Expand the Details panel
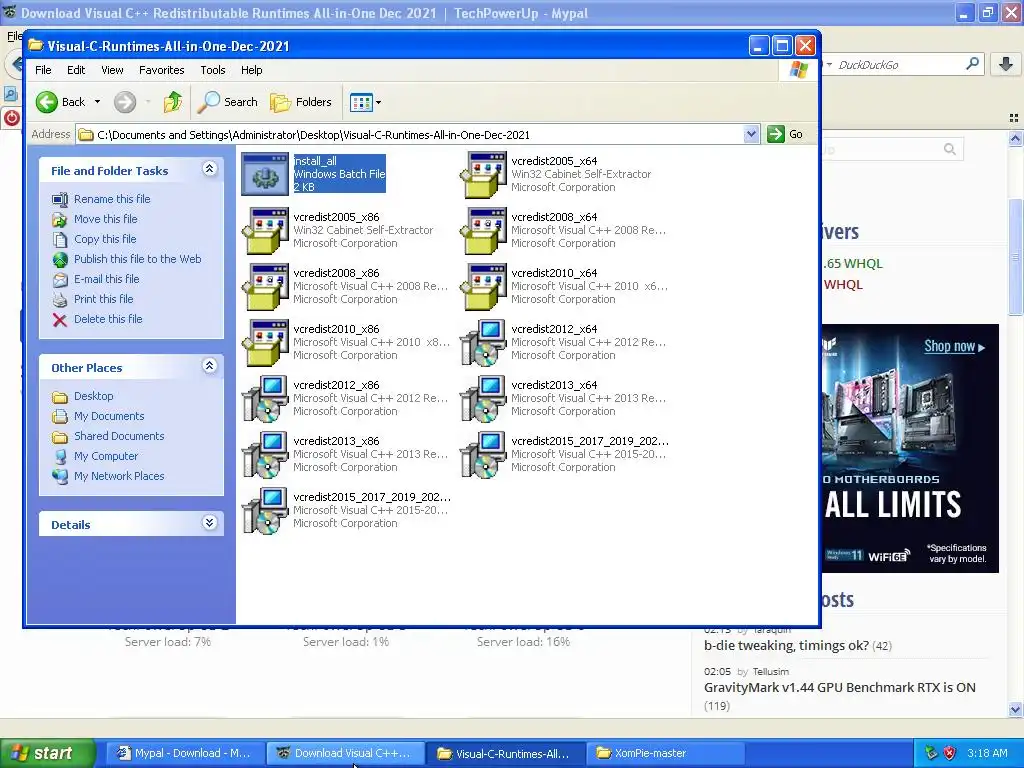 coord(209,522)
